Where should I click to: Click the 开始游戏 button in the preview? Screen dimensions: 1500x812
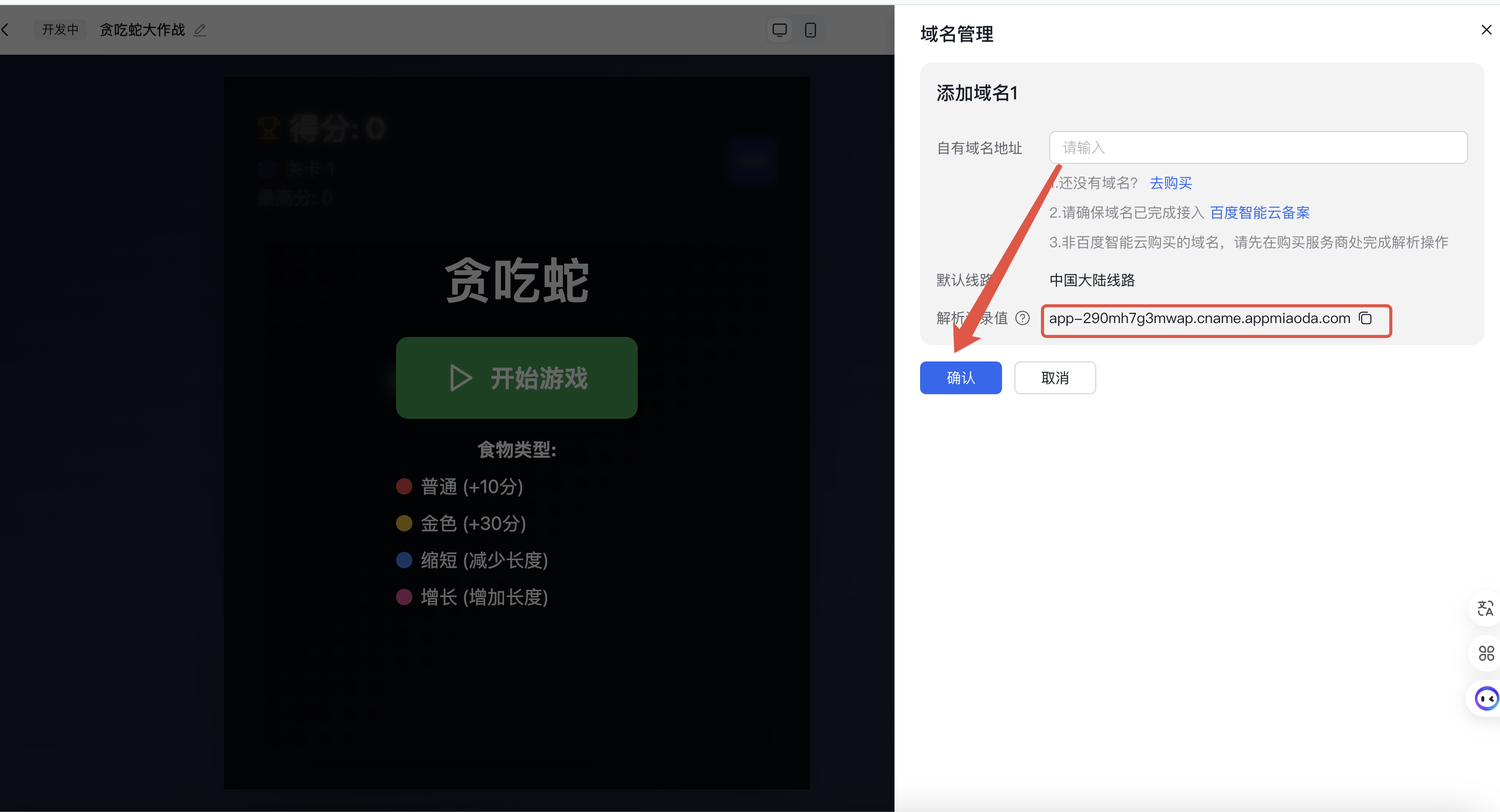click(516, 378)
